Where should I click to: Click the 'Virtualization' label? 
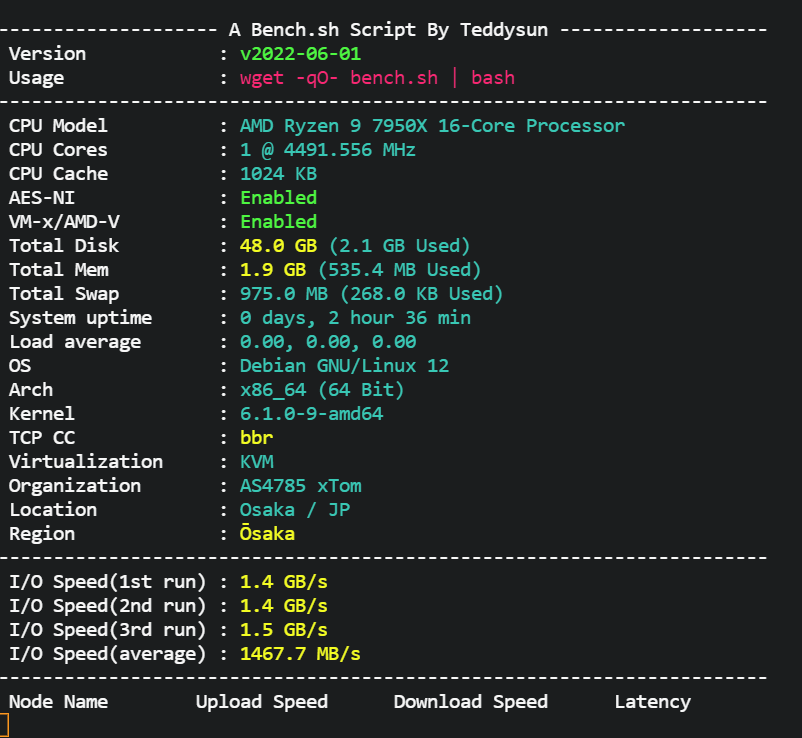click(86, 462)
